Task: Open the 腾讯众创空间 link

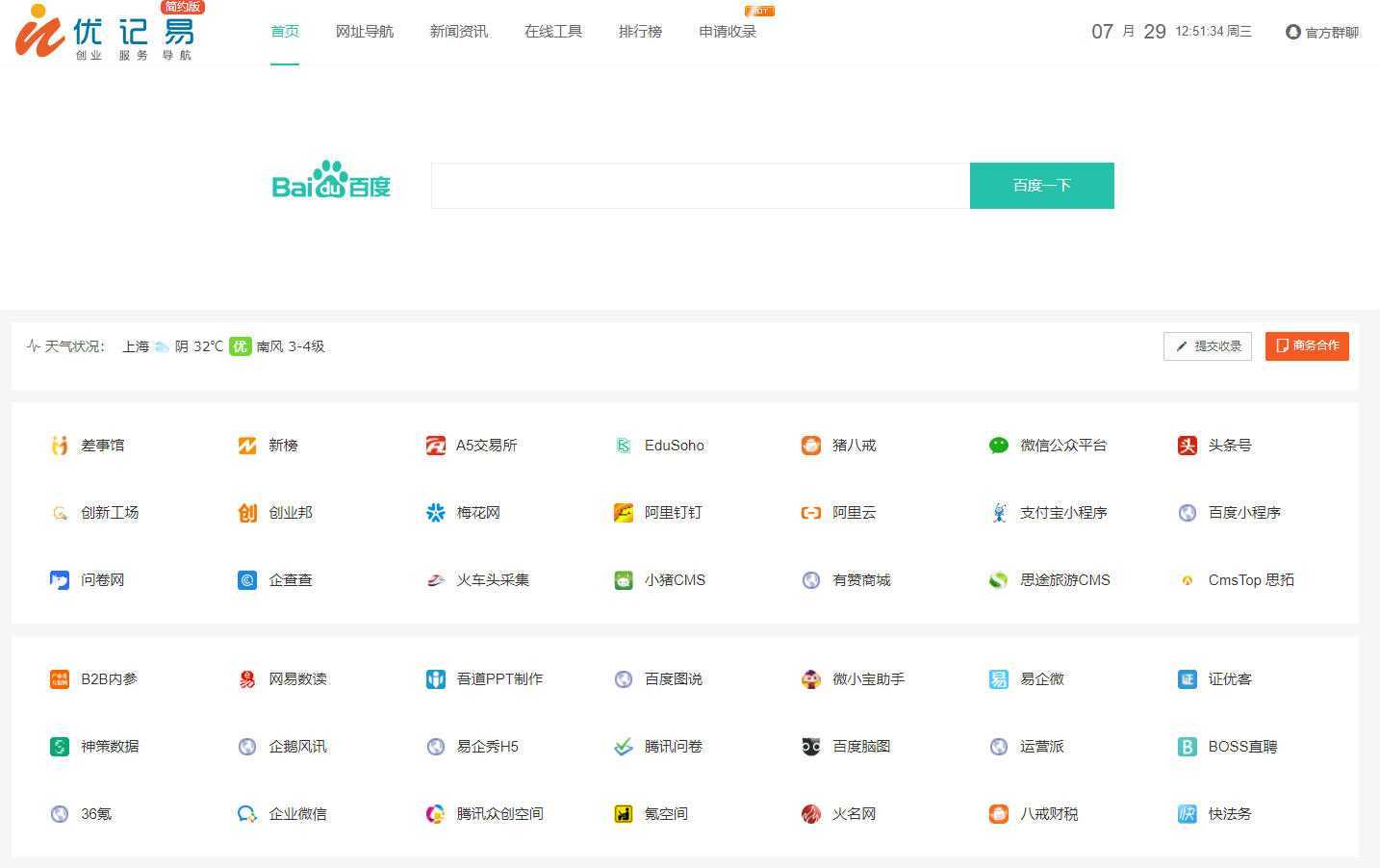Action: click(499, 814)
